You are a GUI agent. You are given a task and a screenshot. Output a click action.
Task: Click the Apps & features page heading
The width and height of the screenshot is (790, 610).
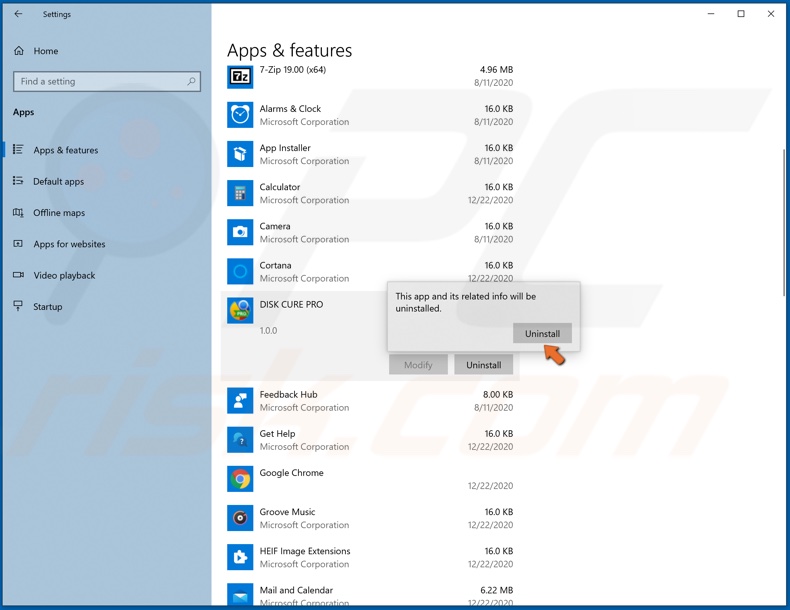(x=289, y=50)
